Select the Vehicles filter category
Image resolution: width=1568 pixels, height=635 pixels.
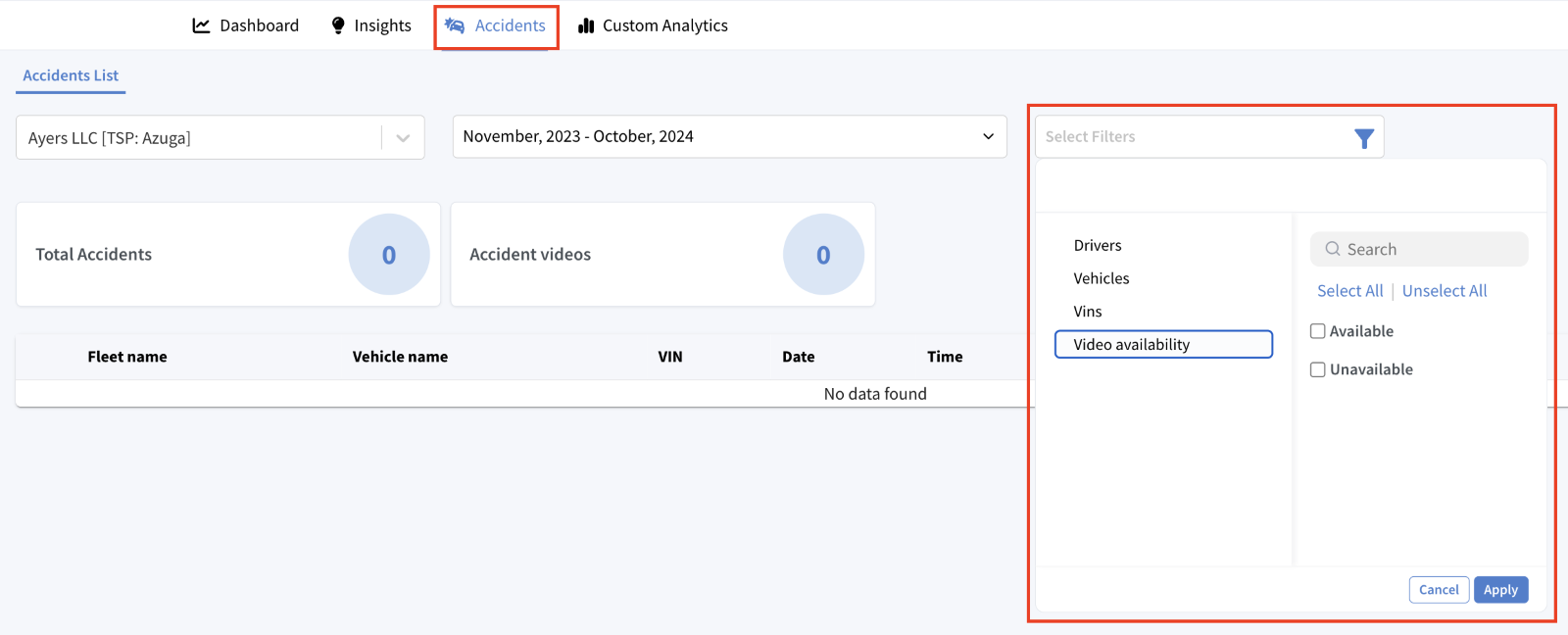(1102, 278)
